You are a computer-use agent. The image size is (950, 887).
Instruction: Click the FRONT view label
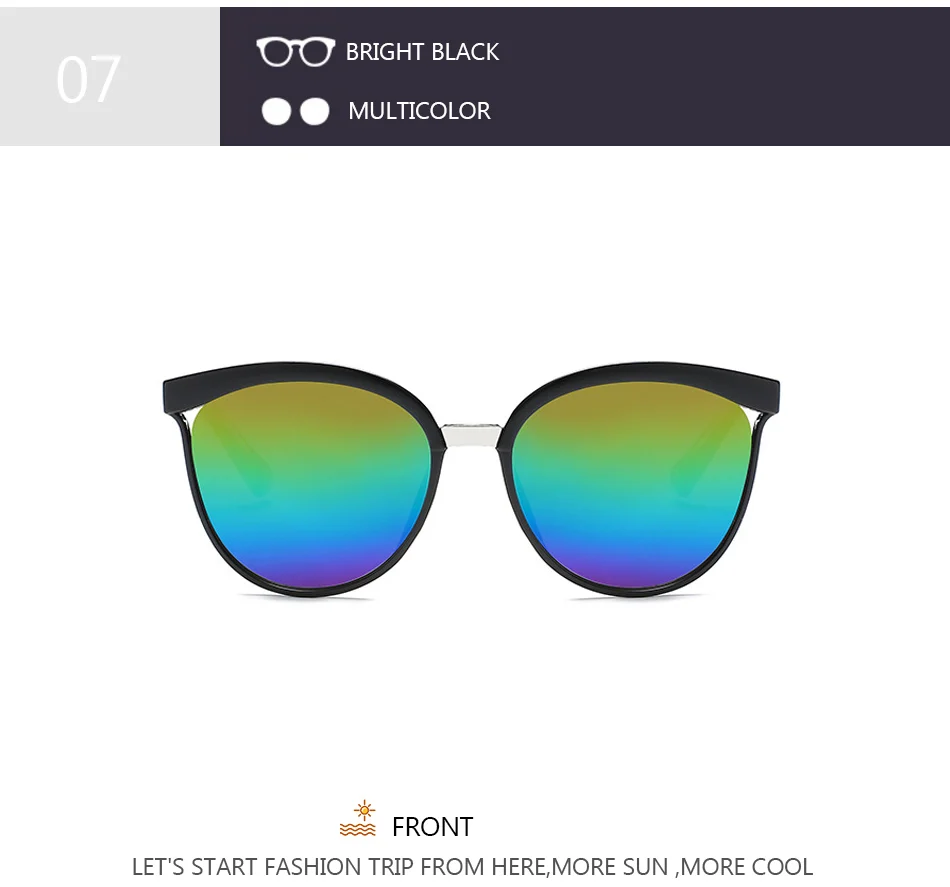[432, 827]
